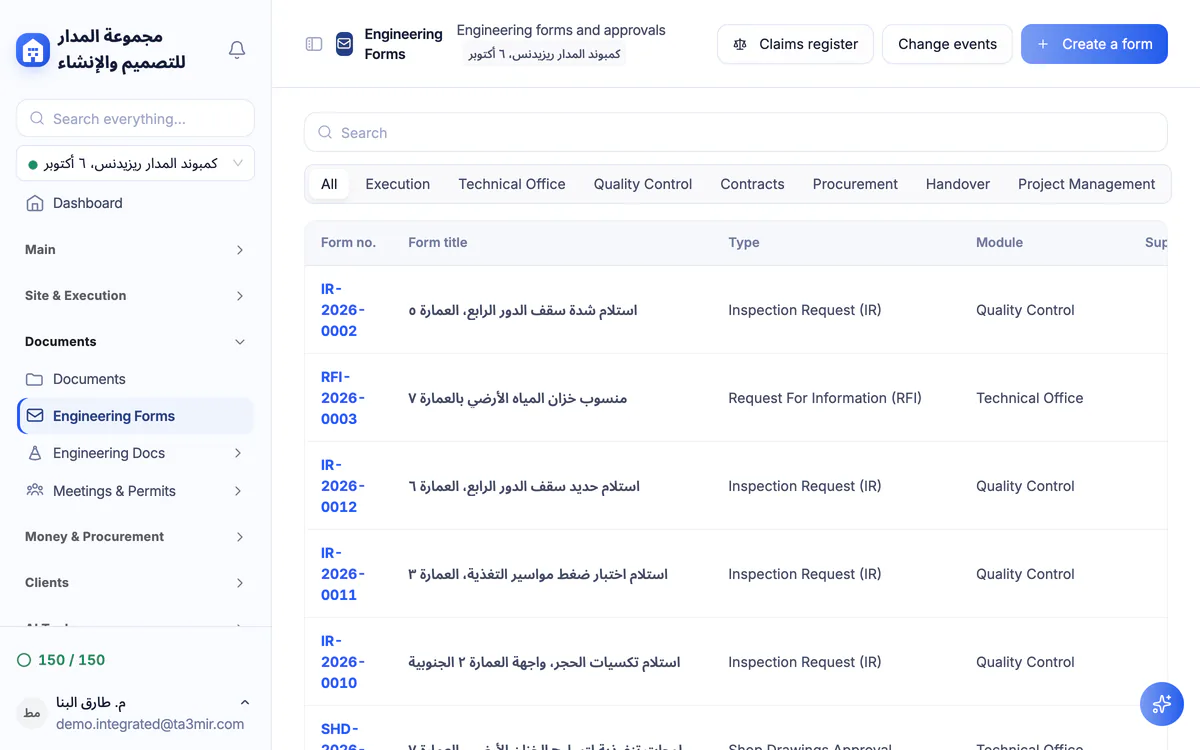
Task: Open form RFI-2026-0003
Action: (343, 398)
